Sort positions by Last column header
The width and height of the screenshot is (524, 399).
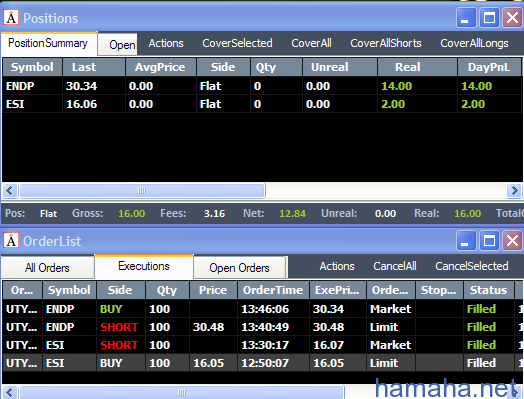coord(94,67)
